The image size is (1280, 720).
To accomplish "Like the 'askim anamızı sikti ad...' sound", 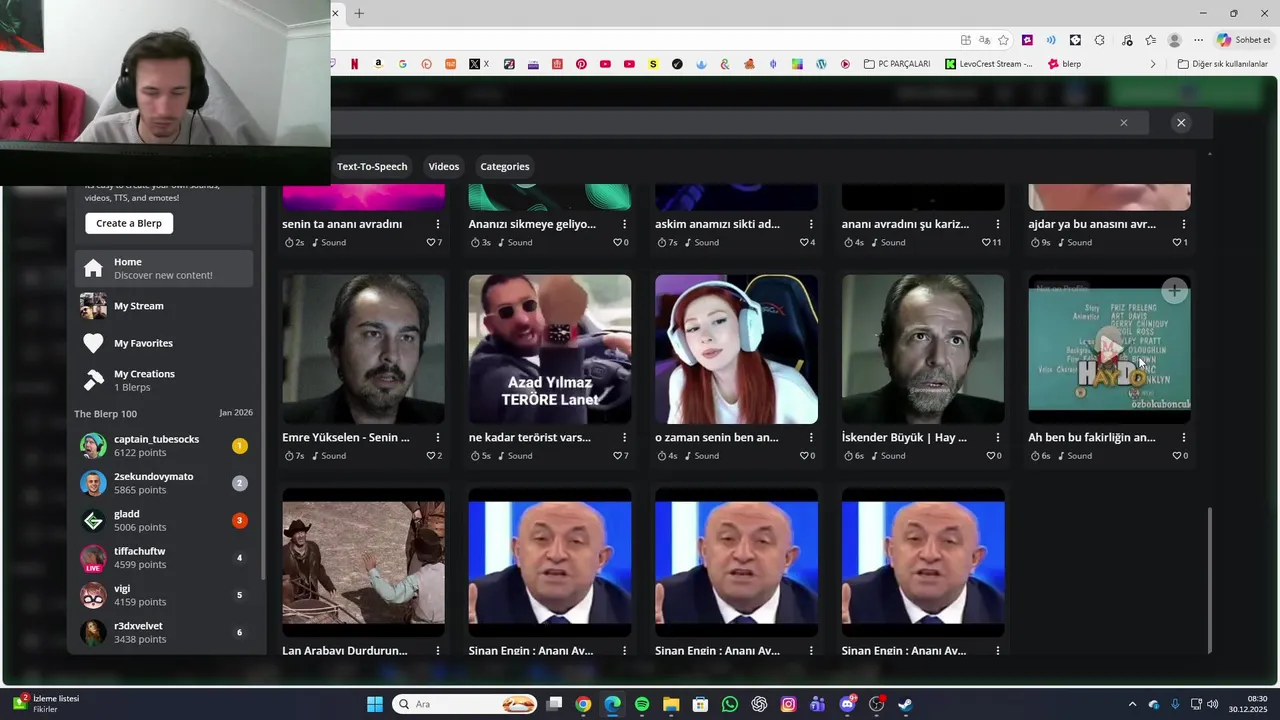I will click(804, 242).
